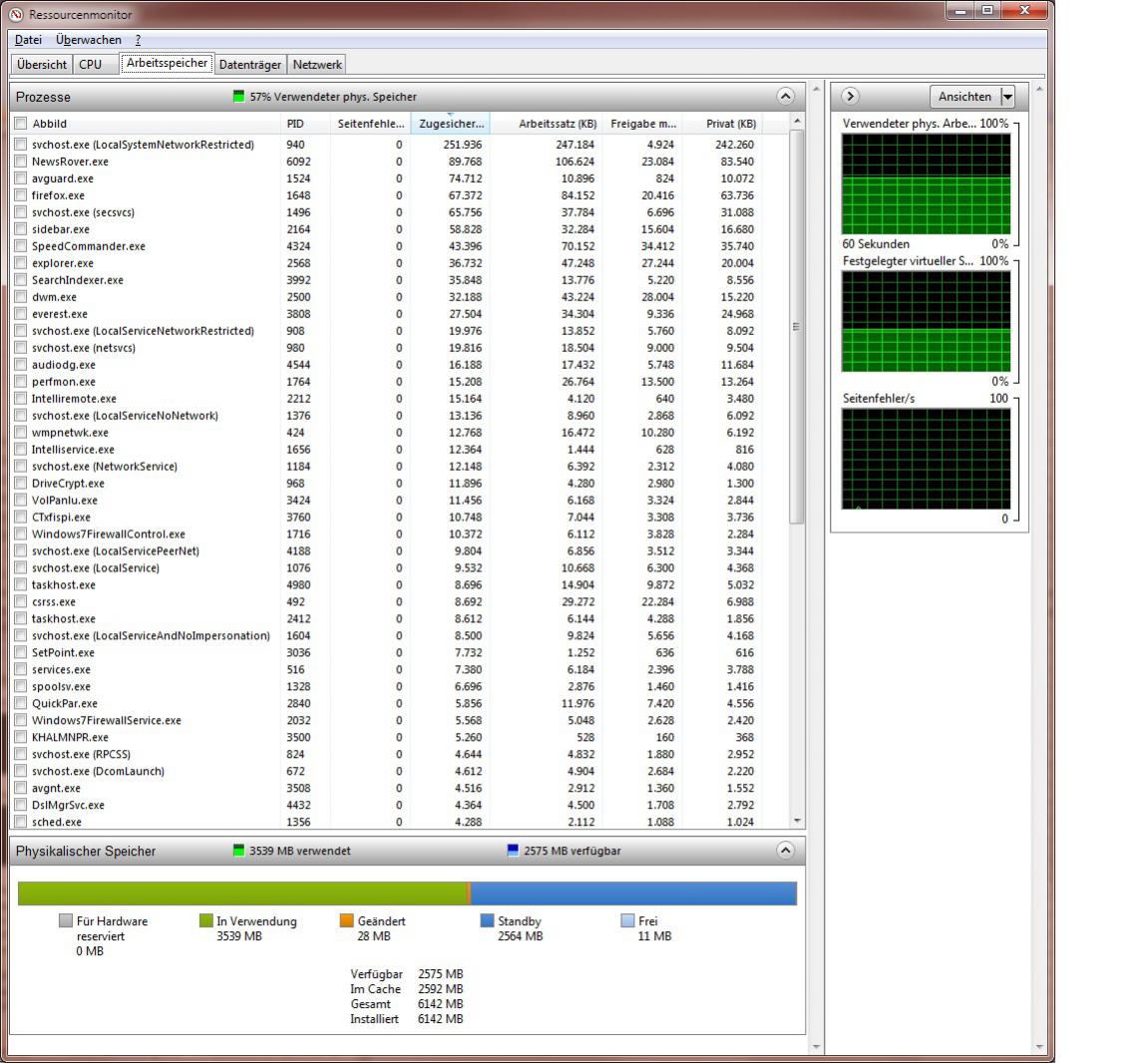
Task: Sort by the Freigabe m... column header
Action: click(x=642, y=124)
